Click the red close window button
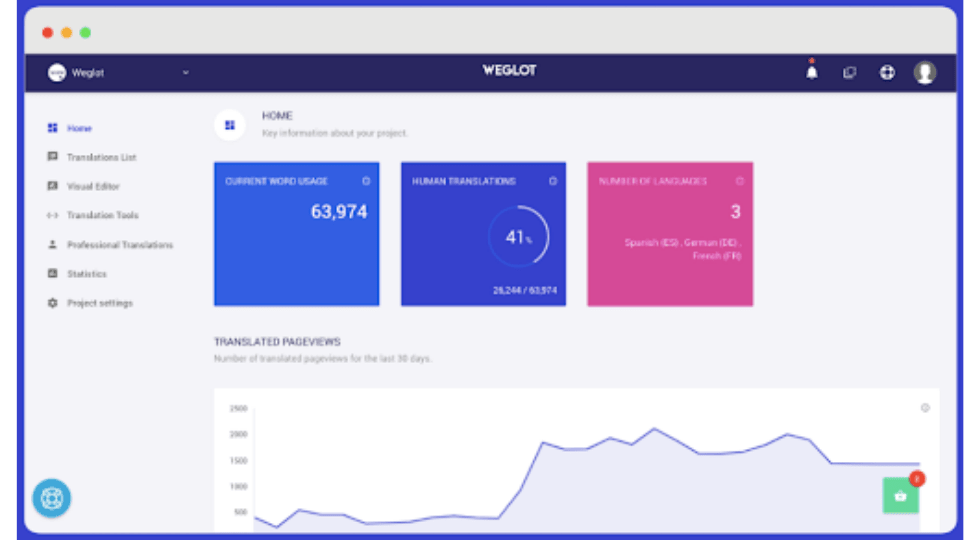 click(x=48, y=32)
